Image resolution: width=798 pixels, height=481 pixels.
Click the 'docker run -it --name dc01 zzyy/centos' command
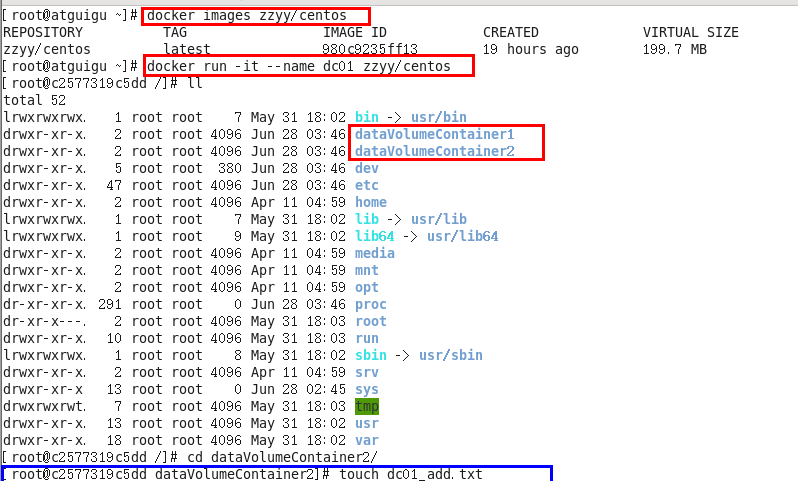point(299,66)
